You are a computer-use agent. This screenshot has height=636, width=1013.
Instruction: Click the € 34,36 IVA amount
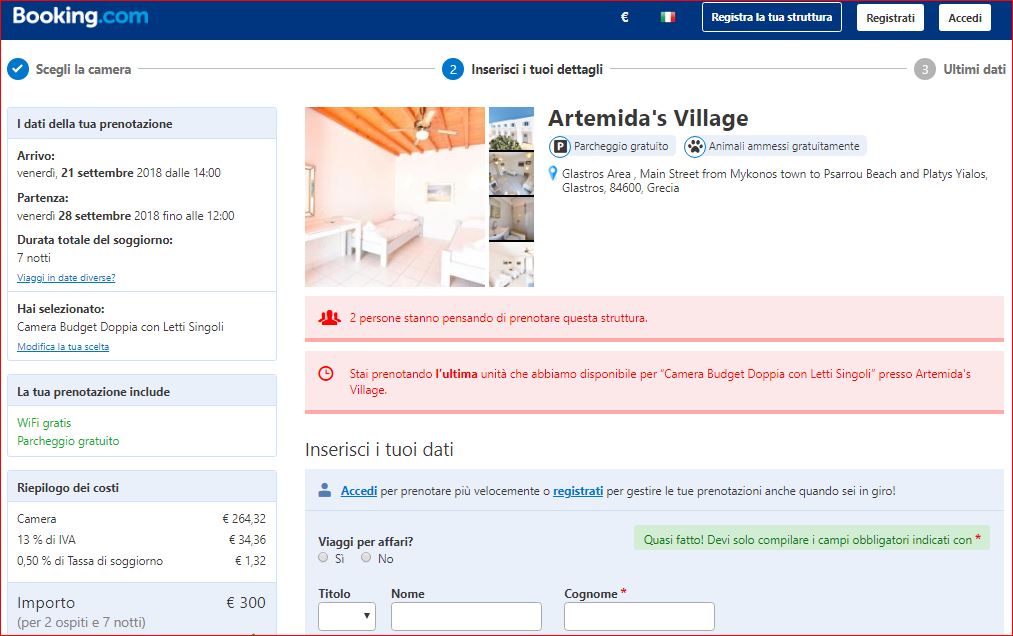(247, 539)
